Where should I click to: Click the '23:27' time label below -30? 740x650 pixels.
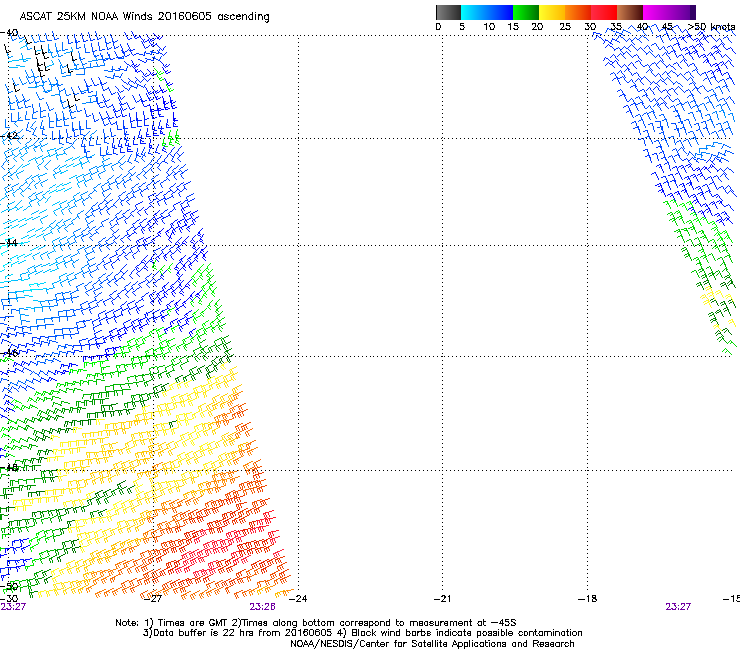pos(13,607)
